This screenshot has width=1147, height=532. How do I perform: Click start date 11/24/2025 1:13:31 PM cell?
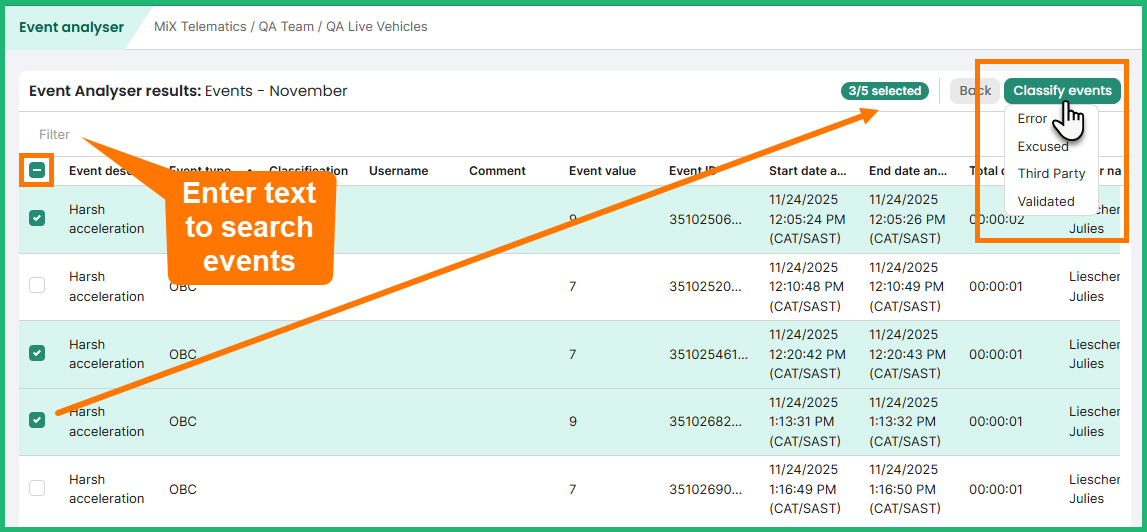[x=804, y=421]
